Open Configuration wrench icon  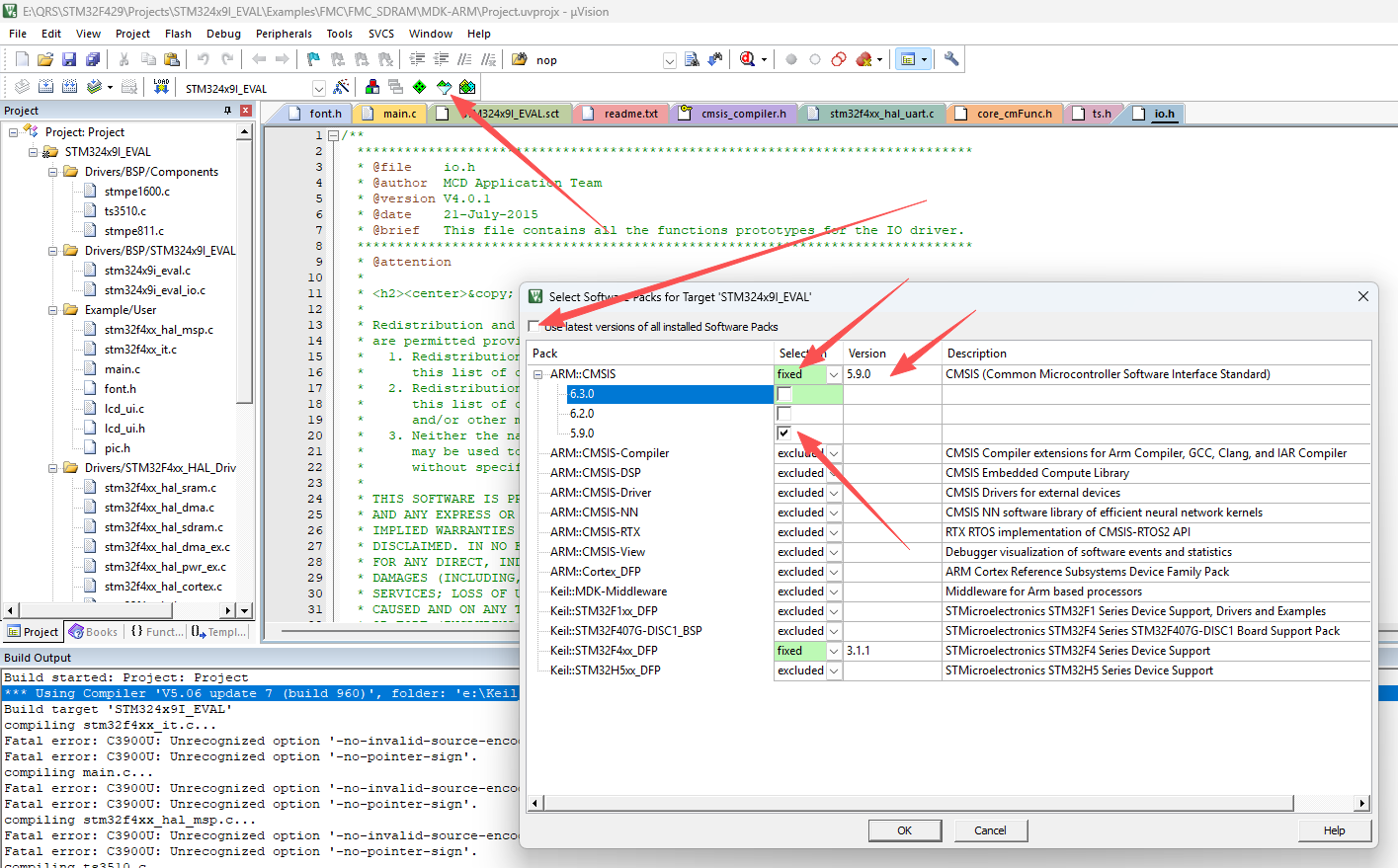click(951, 59)
